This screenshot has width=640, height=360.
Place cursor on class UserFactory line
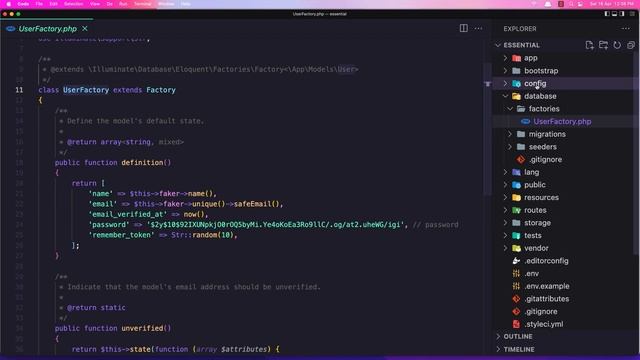point(107,90)
